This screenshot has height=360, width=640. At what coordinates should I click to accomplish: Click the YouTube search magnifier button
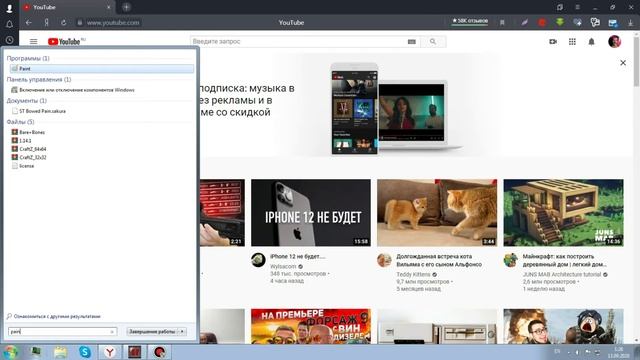pos(433,41)
